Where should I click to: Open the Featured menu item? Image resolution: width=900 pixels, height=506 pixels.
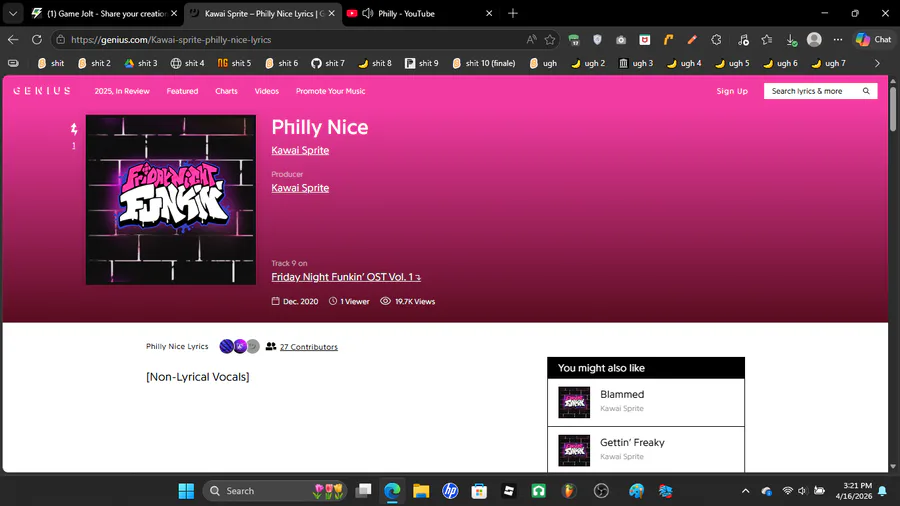coord(182,91)
